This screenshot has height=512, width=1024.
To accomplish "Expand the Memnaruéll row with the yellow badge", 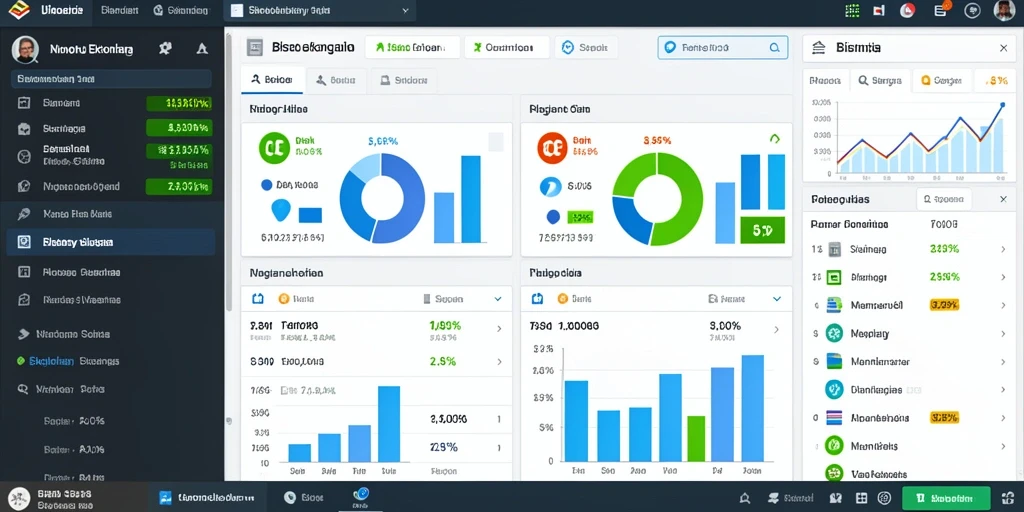I will click(x=910, y=305).
